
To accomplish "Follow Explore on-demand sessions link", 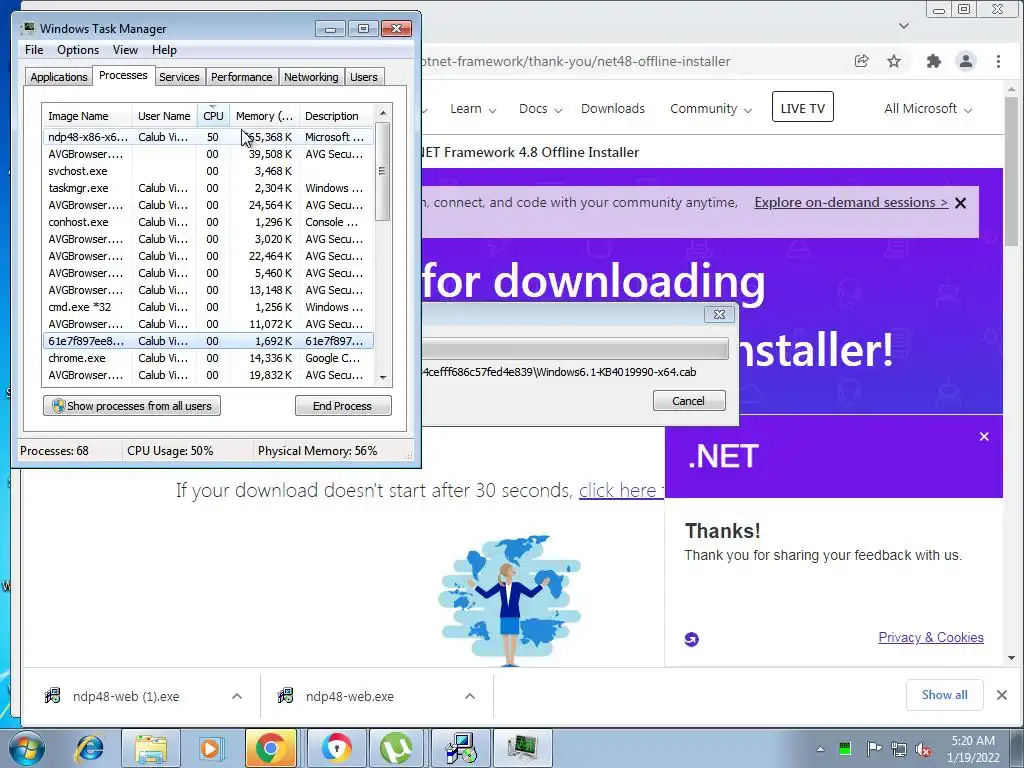I will point(851,203).
